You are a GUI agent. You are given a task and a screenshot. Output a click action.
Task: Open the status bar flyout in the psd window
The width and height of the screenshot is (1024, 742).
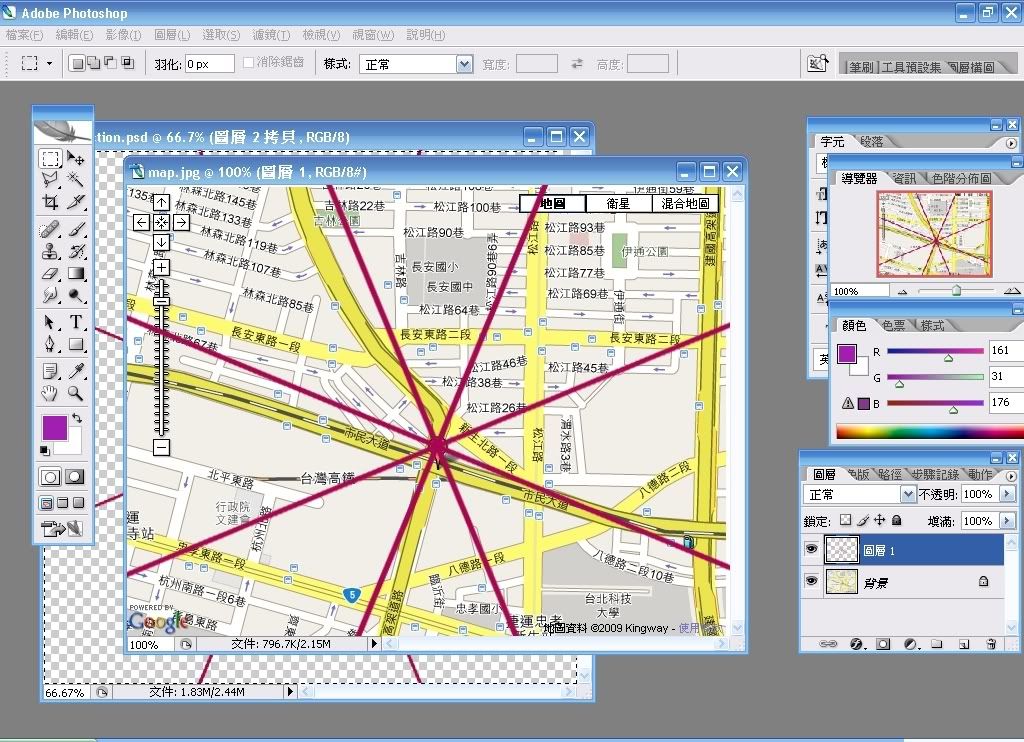[x=291, y=691]
